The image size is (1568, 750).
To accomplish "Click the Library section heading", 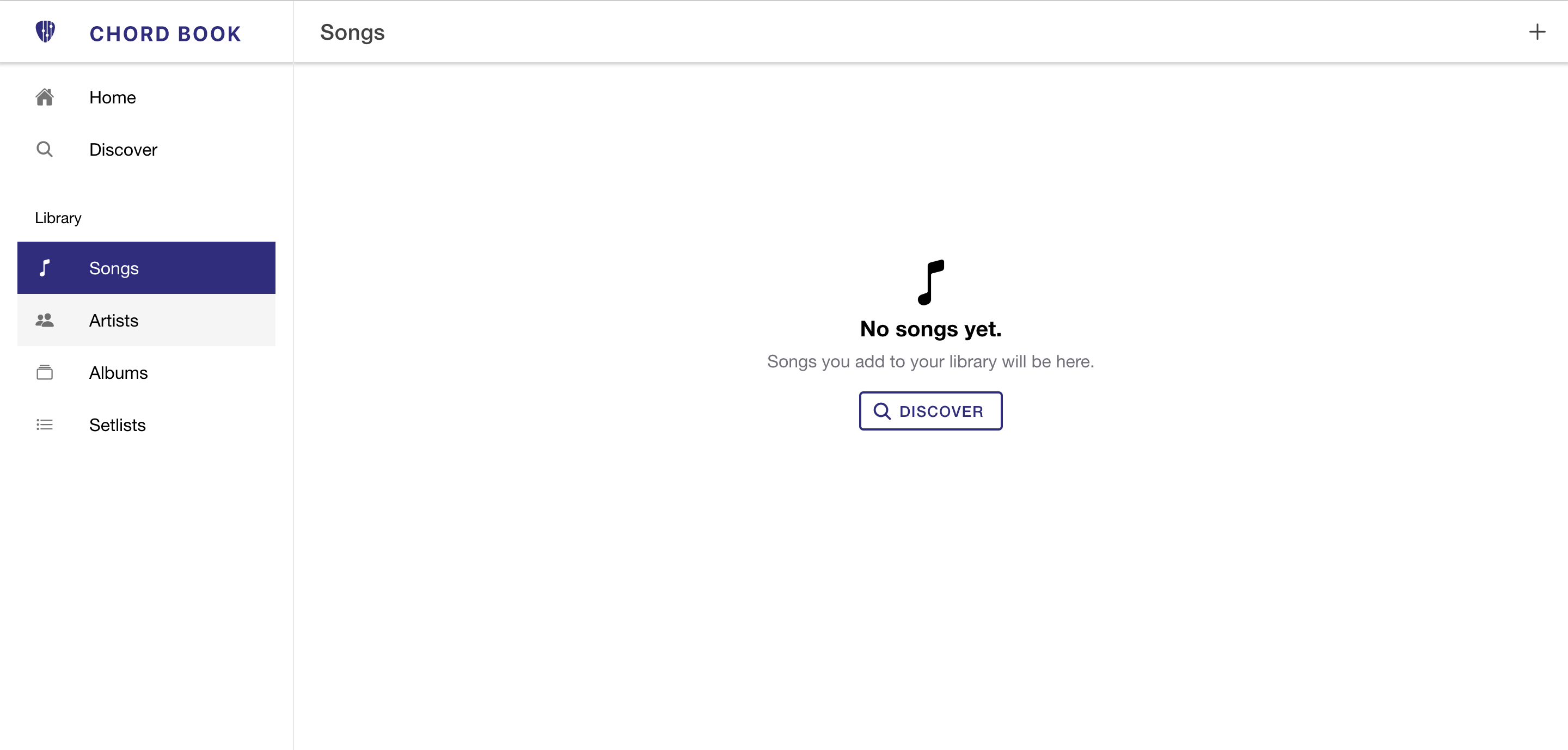I will [57, 217].
